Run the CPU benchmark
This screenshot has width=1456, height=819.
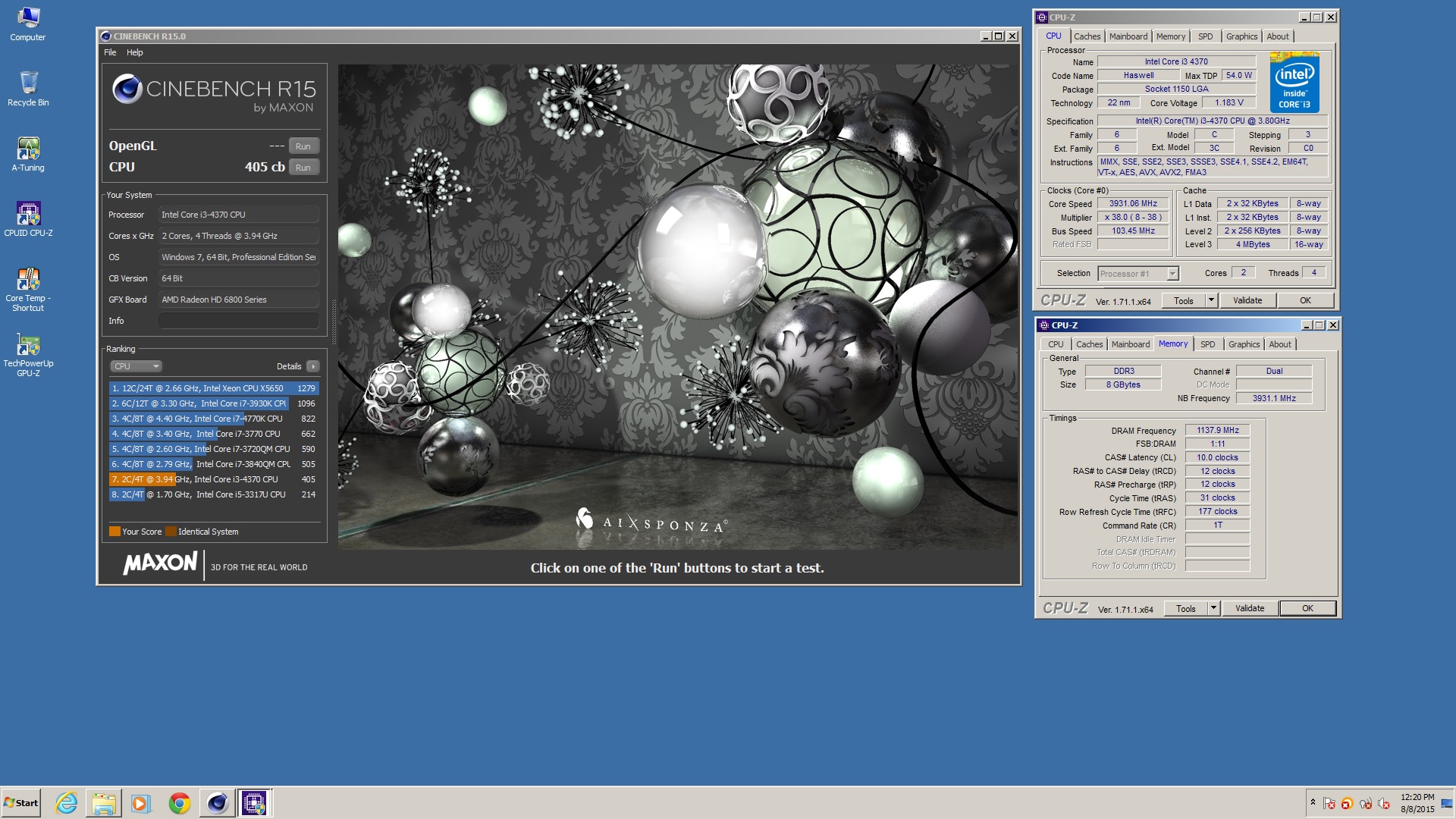pyautogui.click(x=303, y=168)
